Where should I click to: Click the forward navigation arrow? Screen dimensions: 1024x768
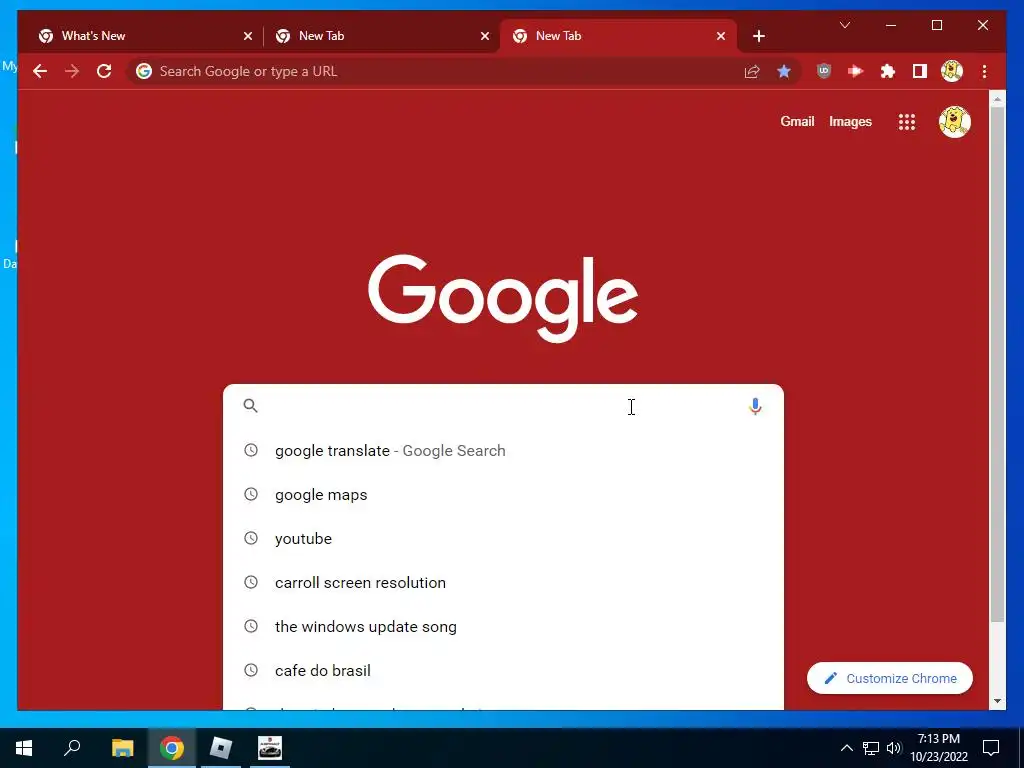72,71
